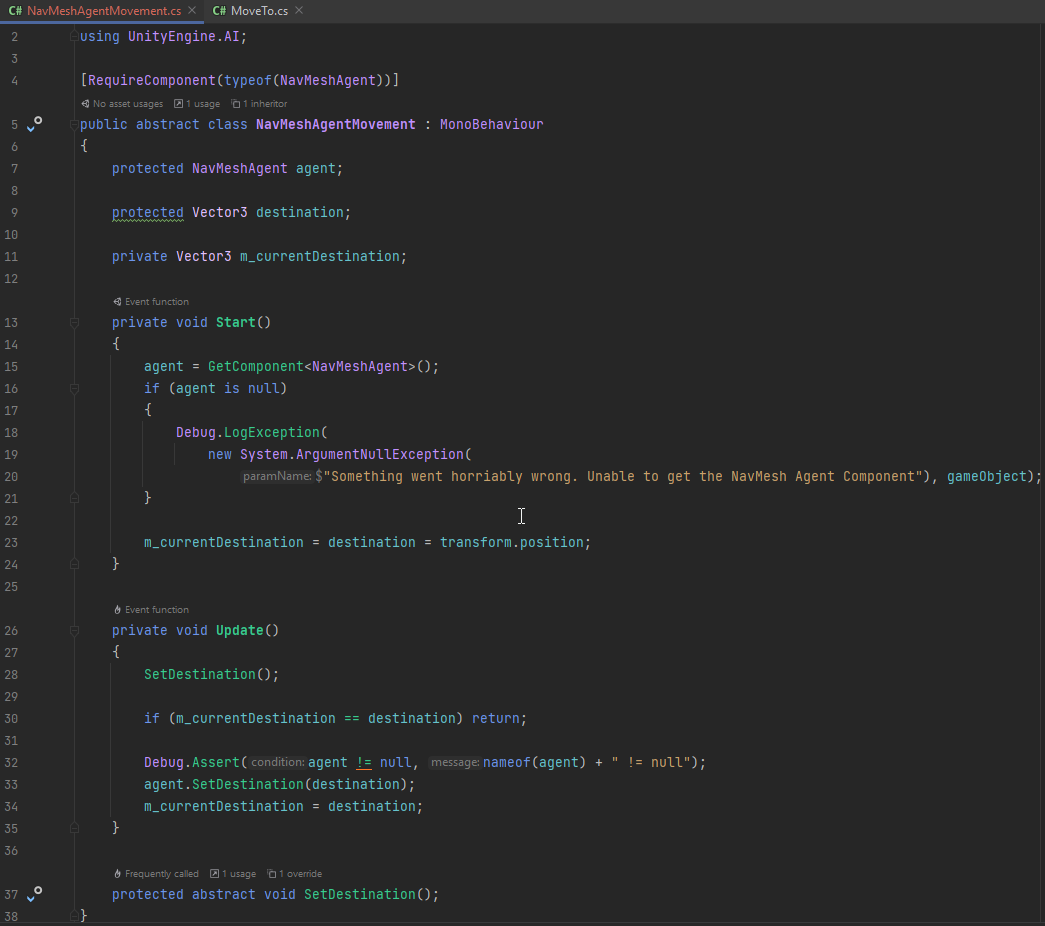
Task: Click the abstract 'SetDestination' declaration on line 37
Action: coord(359,894)
